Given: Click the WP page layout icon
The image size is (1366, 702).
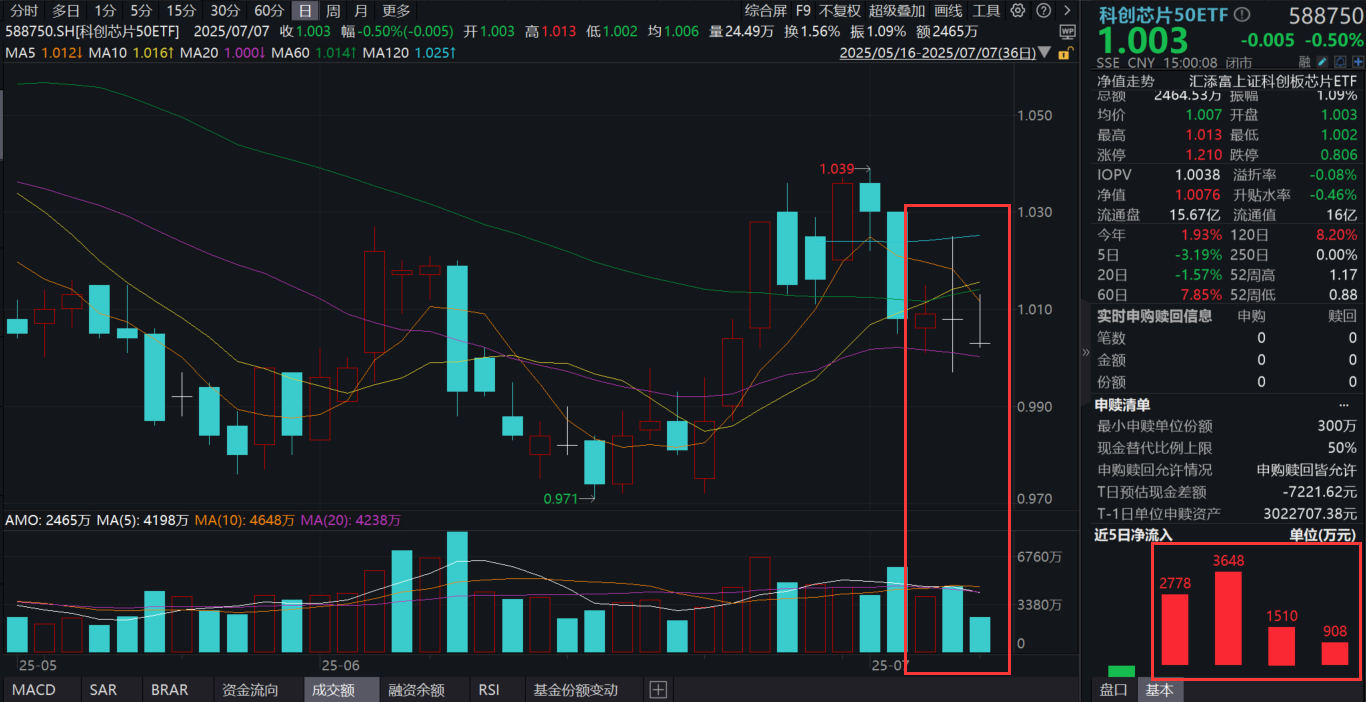Looking at the screenshot, I should [x=1068, y=32].
